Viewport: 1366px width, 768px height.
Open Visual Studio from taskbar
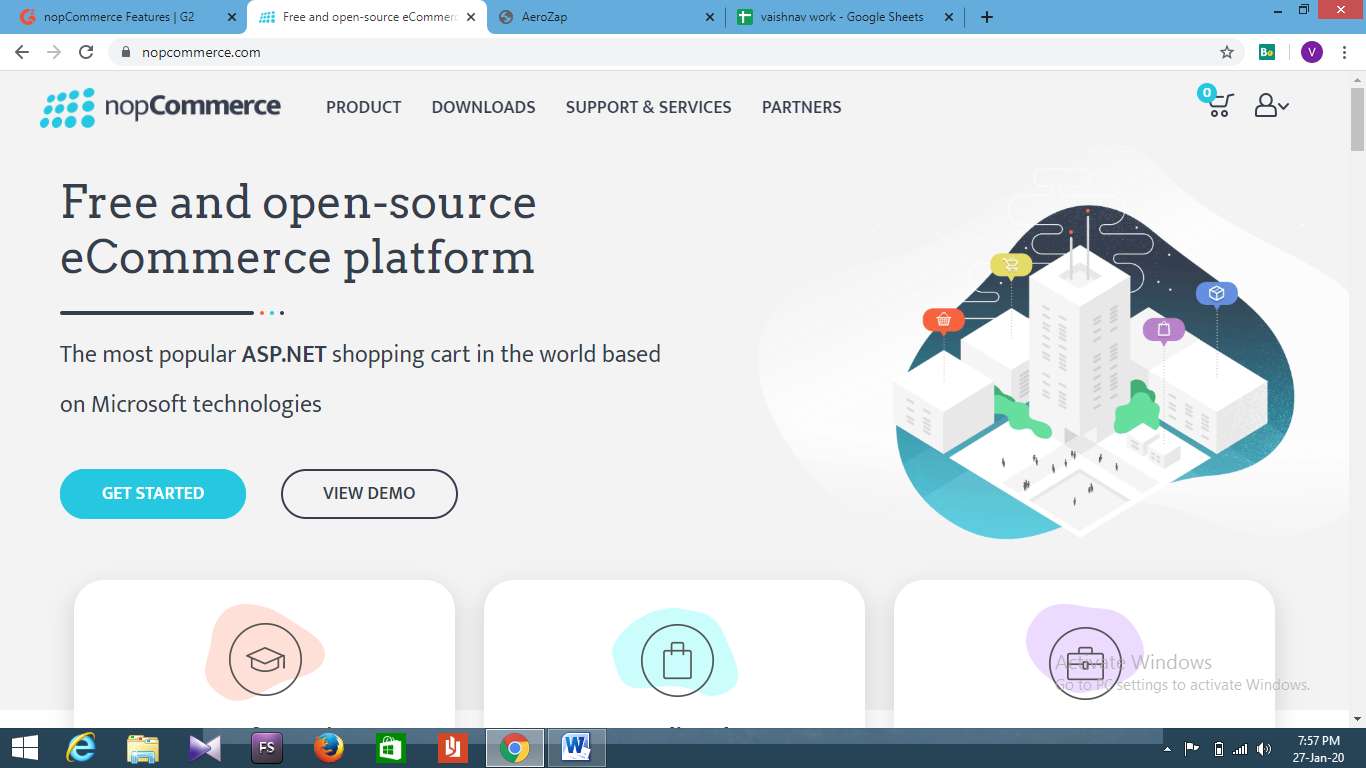(x=205, y=748)
